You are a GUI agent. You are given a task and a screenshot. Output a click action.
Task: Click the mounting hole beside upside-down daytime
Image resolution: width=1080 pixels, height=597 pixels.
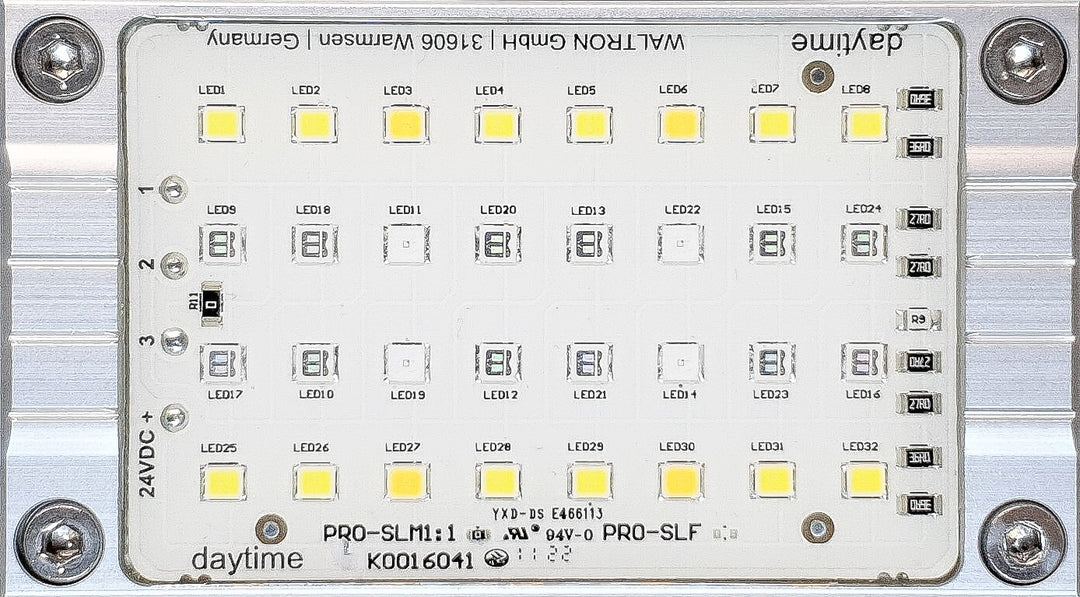coord(818,76)
